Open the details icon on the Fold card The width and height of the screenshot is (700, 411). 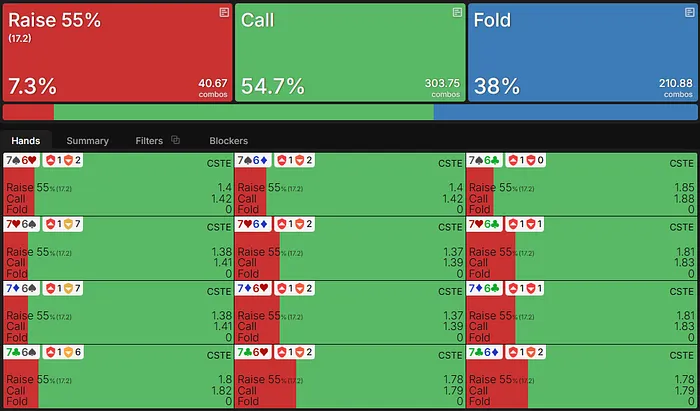[688, 12]
